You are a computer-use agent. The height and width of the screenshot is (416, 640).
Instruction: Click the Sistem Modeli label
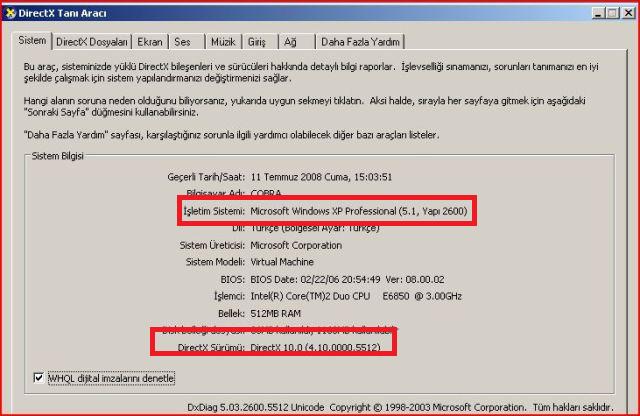215,262
